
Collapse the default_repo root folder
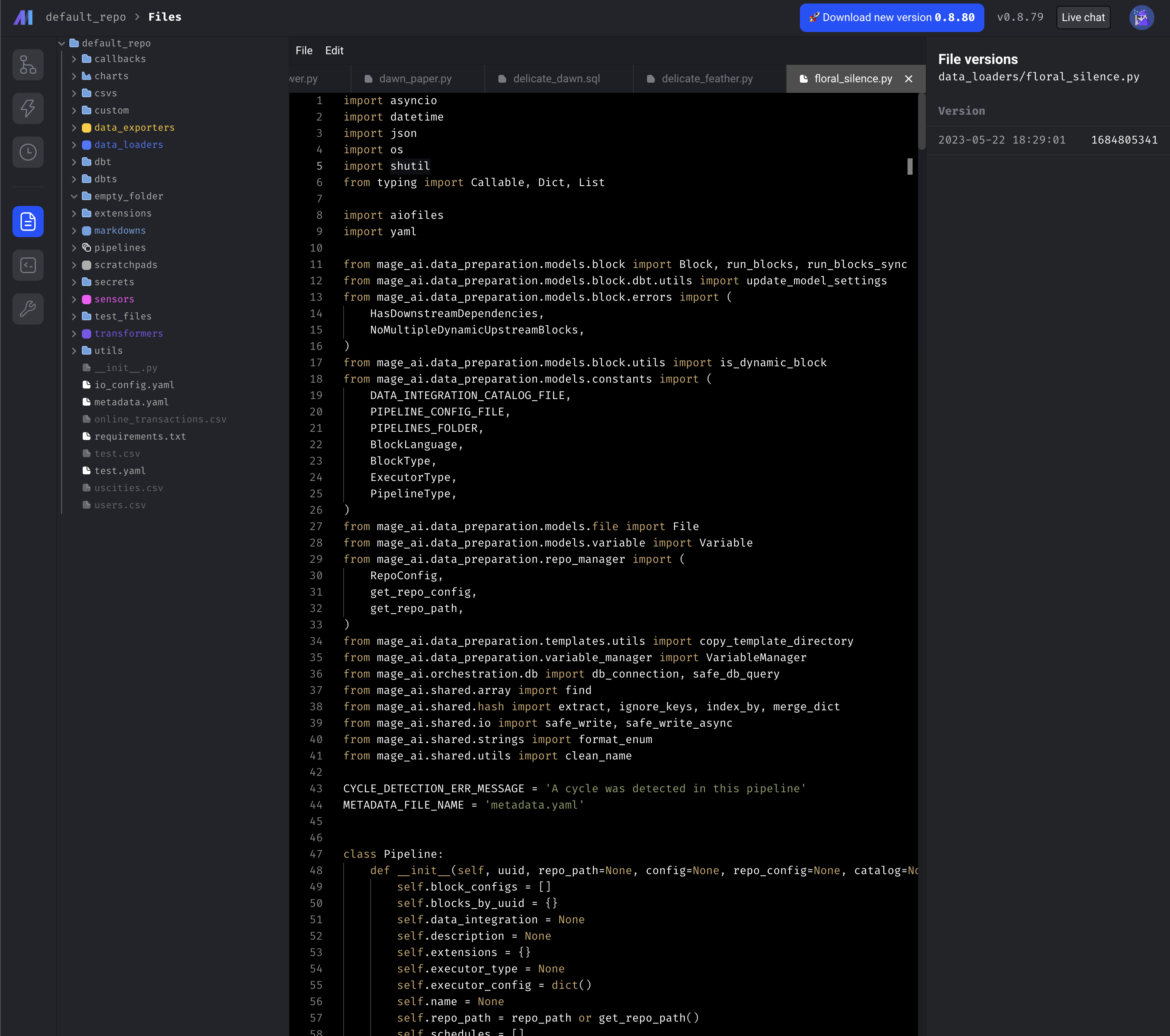click(61, 44)
